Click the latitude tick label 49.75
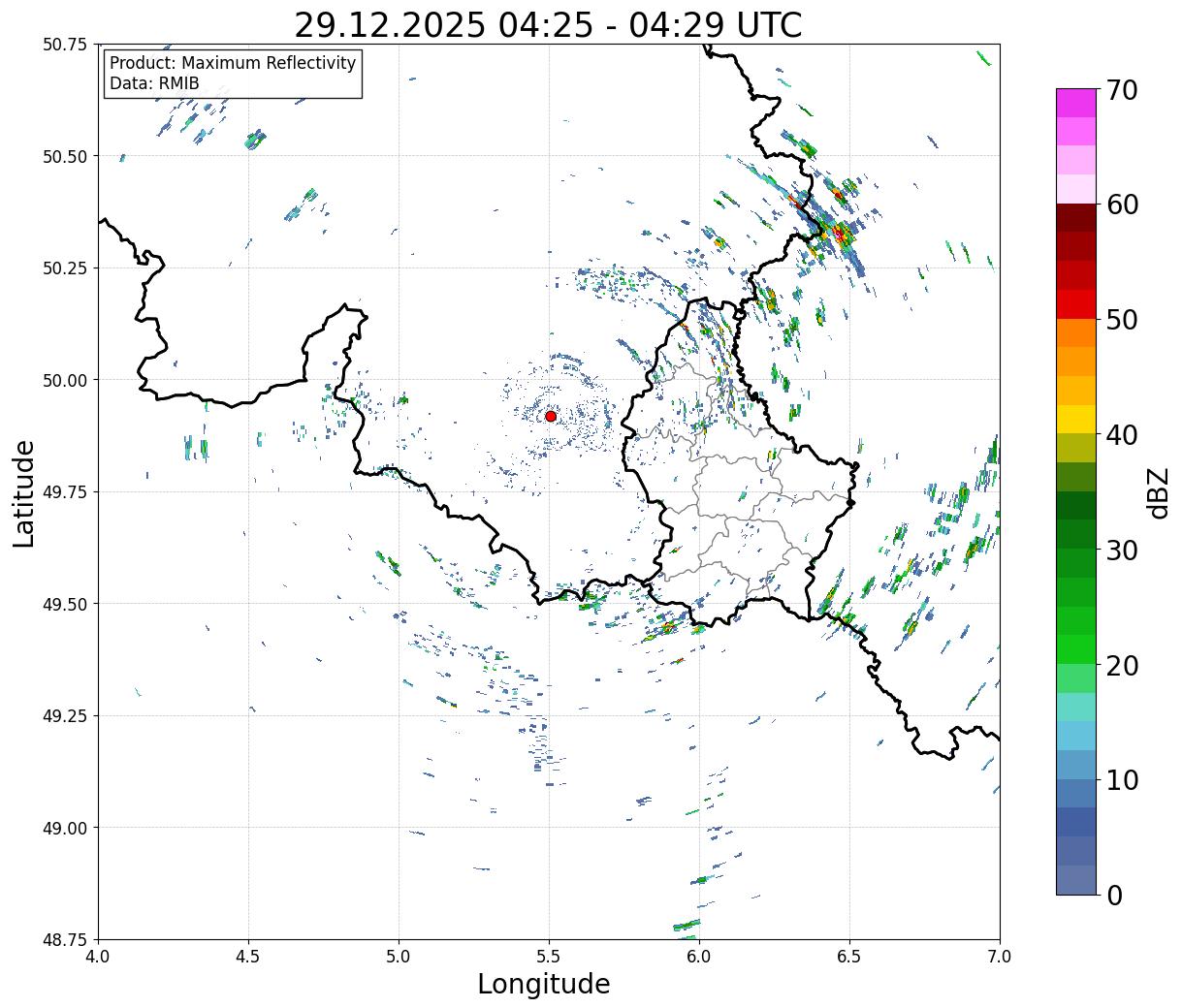Image resolution: width=1182 pixels, height=1008 pixels. 65,492
